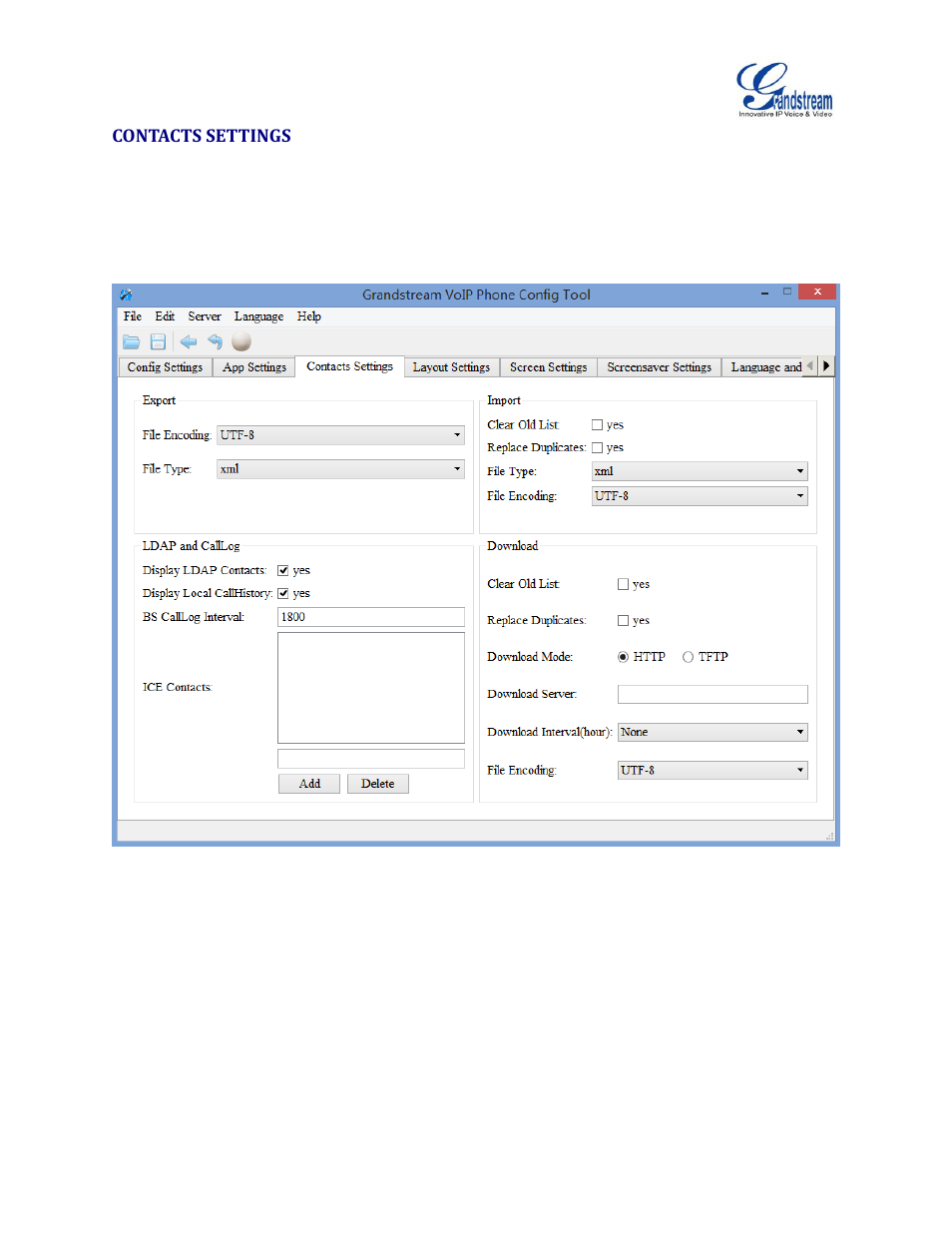The width and height of the screenshot is (952, 1233).
Task: Open the Language menu
Action: (258, 316)
